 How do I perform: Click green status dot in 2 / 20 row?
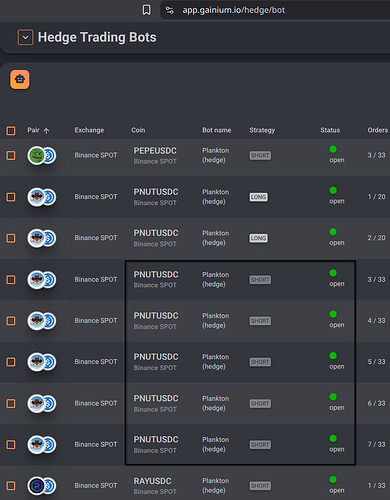pyautogui.click(x=333, y=232)
